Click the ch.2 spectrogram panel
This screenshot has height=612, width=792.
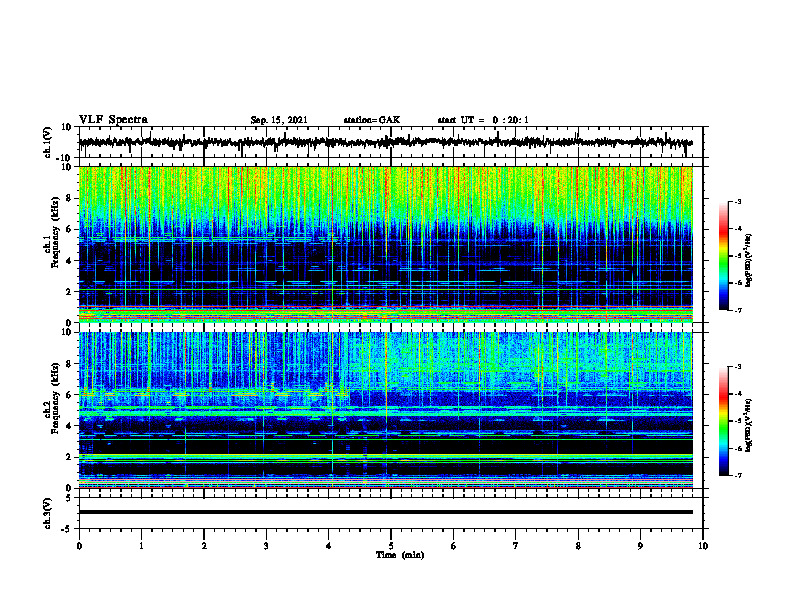tap(385, 410)
